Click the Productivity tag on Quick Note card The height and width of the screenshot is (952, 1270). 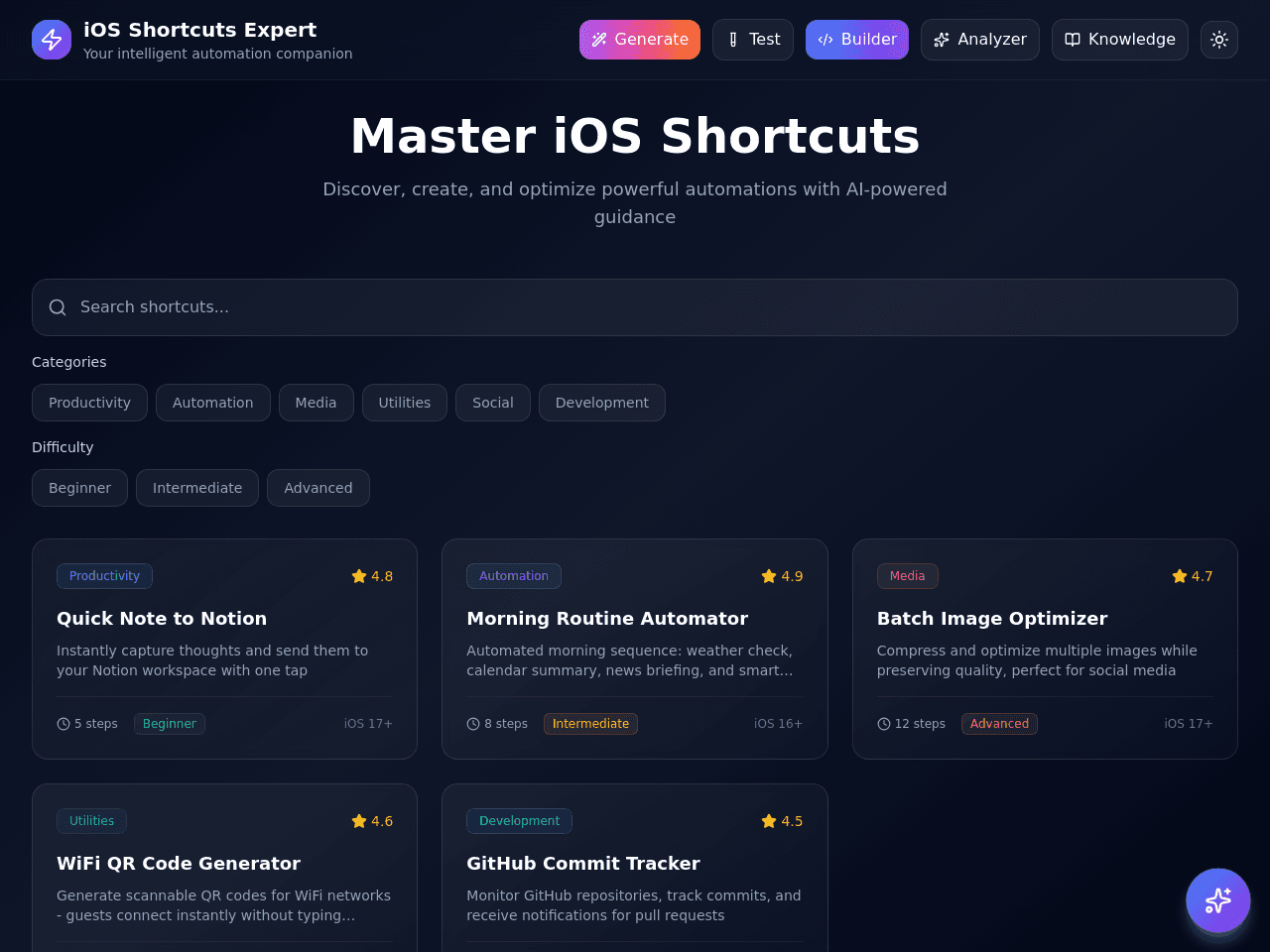click(x=104, y=576)
